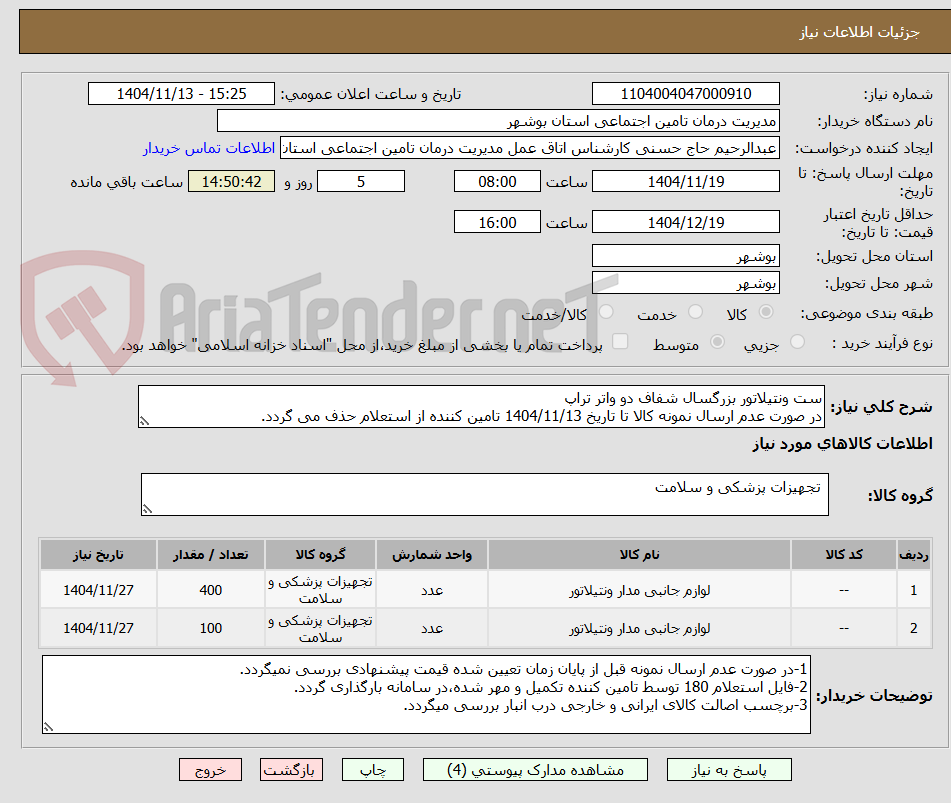
Task: Click the days remaining field showing 5
Action: [361, 181]
